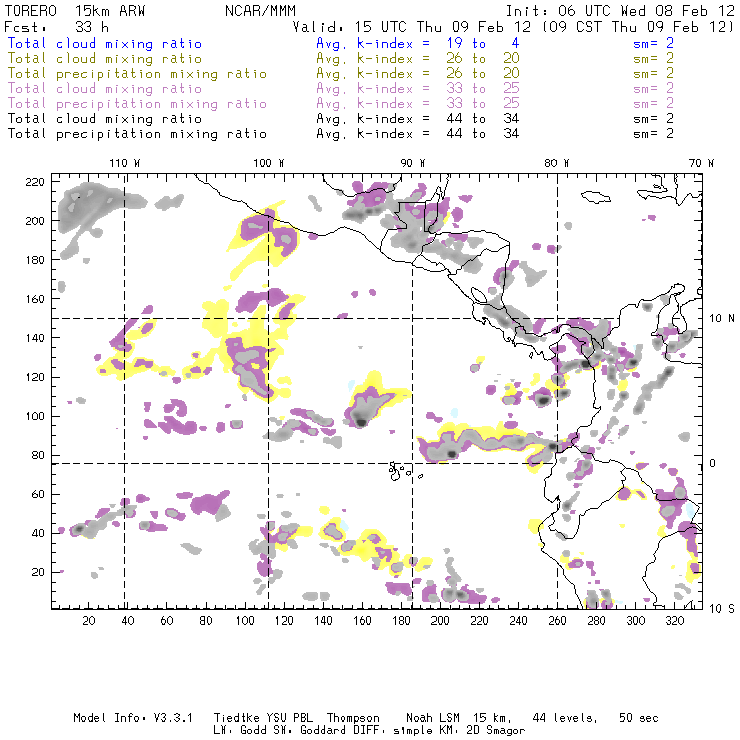The width and height of the screenshot is (740, 740).
Task: Click the "(09 CST Thu 09 Feb 12)" local time text
Action: pos(637,27)
